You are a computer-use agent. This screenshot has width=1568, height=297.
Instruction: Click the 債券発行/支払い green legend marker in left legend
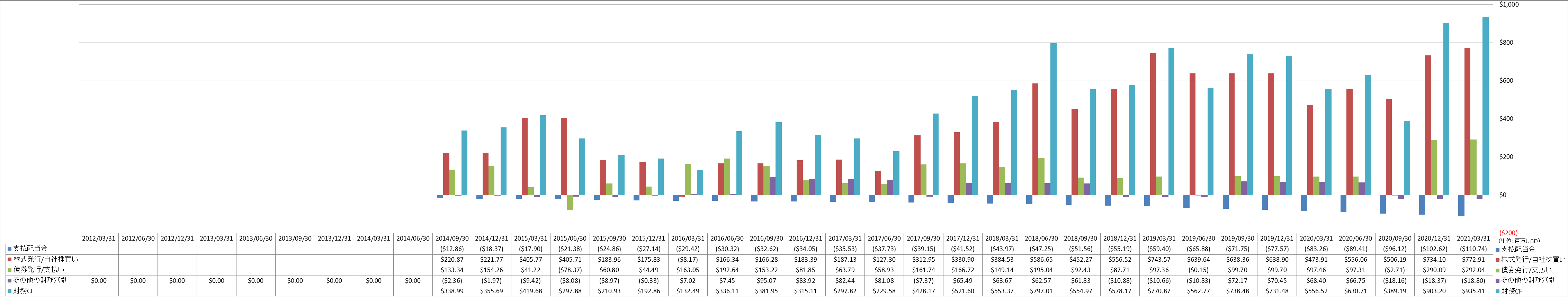pos(9,270)
